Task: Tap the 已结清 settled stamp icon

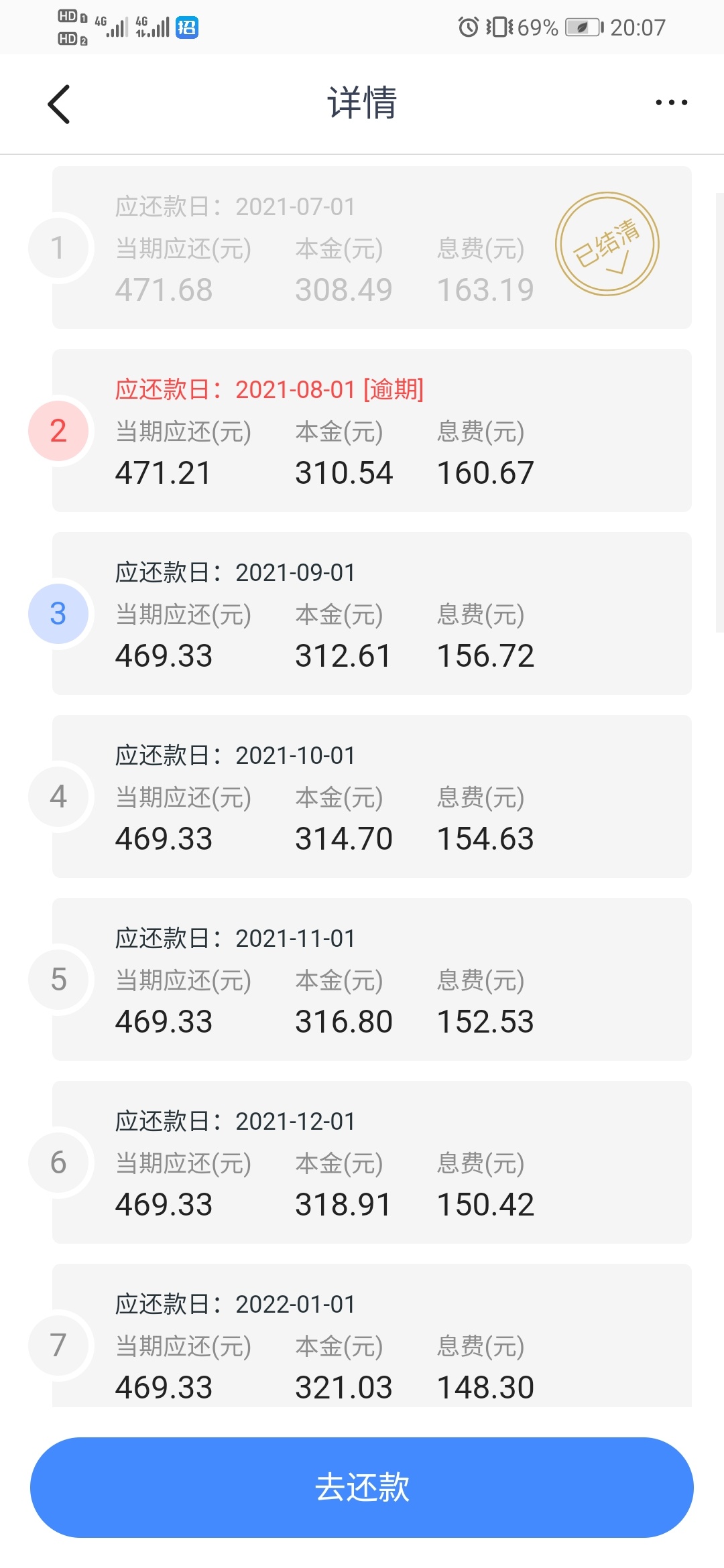Action: click(607, 244)
